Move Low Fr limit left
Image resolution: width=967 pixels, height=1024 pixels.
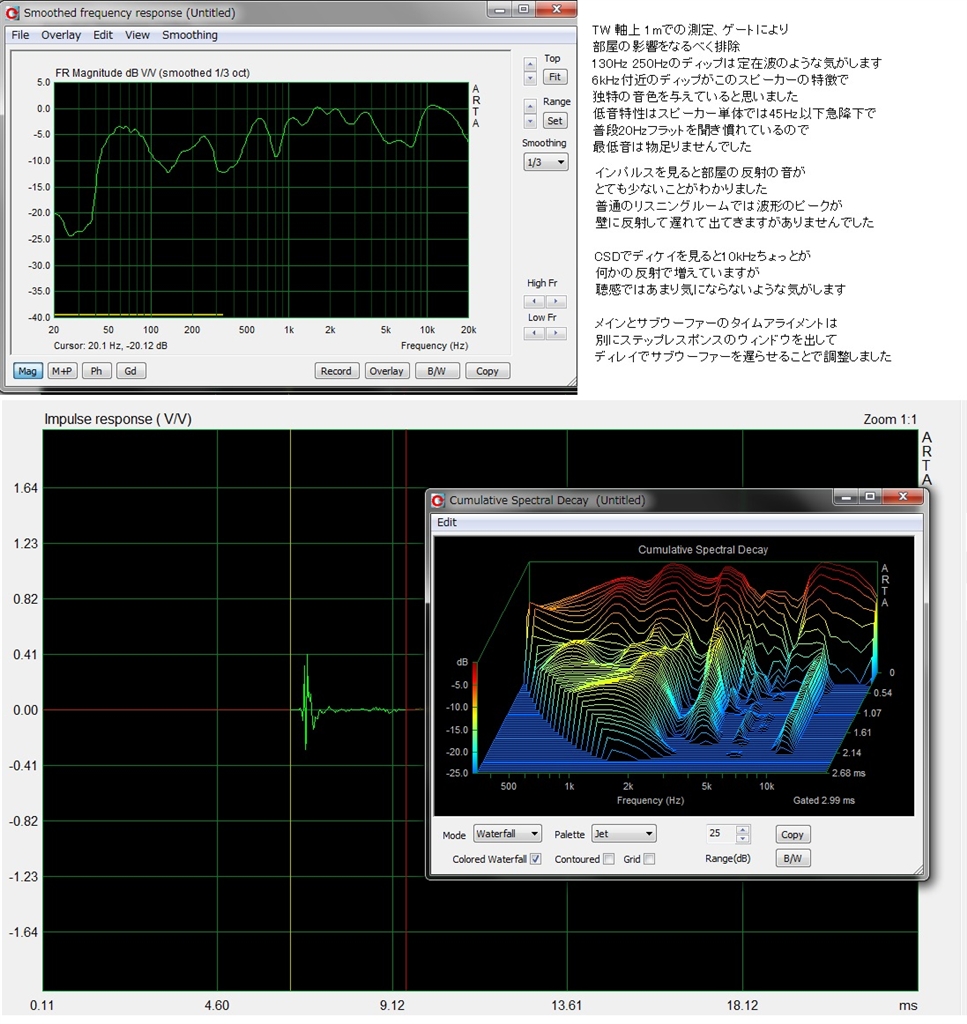535,335
